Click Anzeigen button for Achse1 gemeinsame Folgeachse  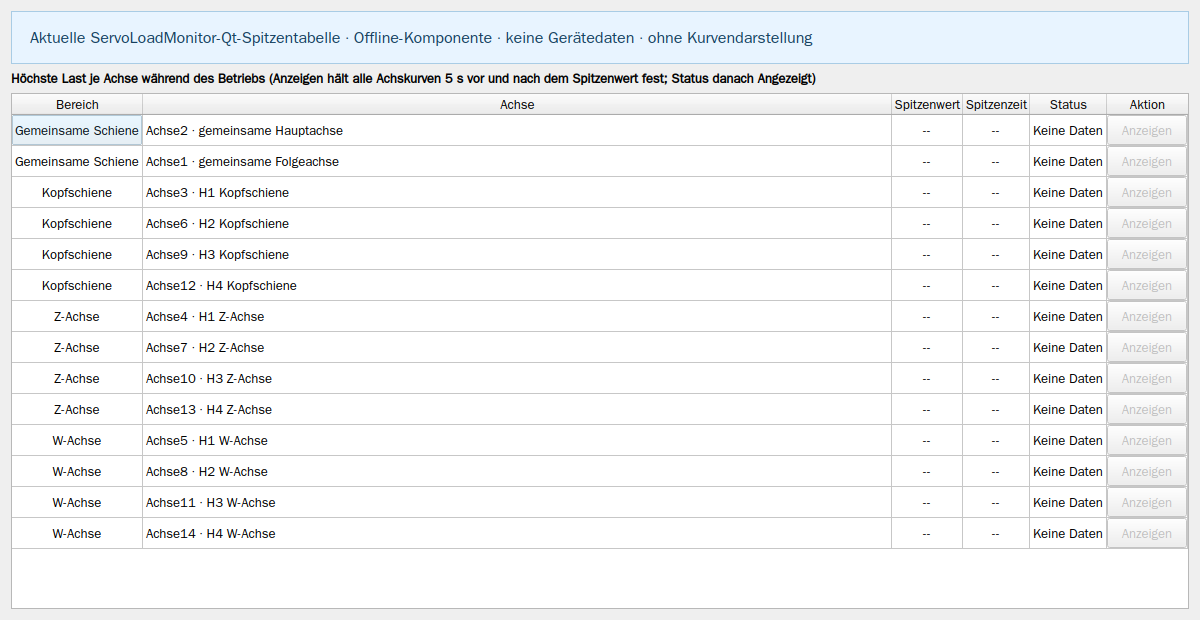[1147, 162]
